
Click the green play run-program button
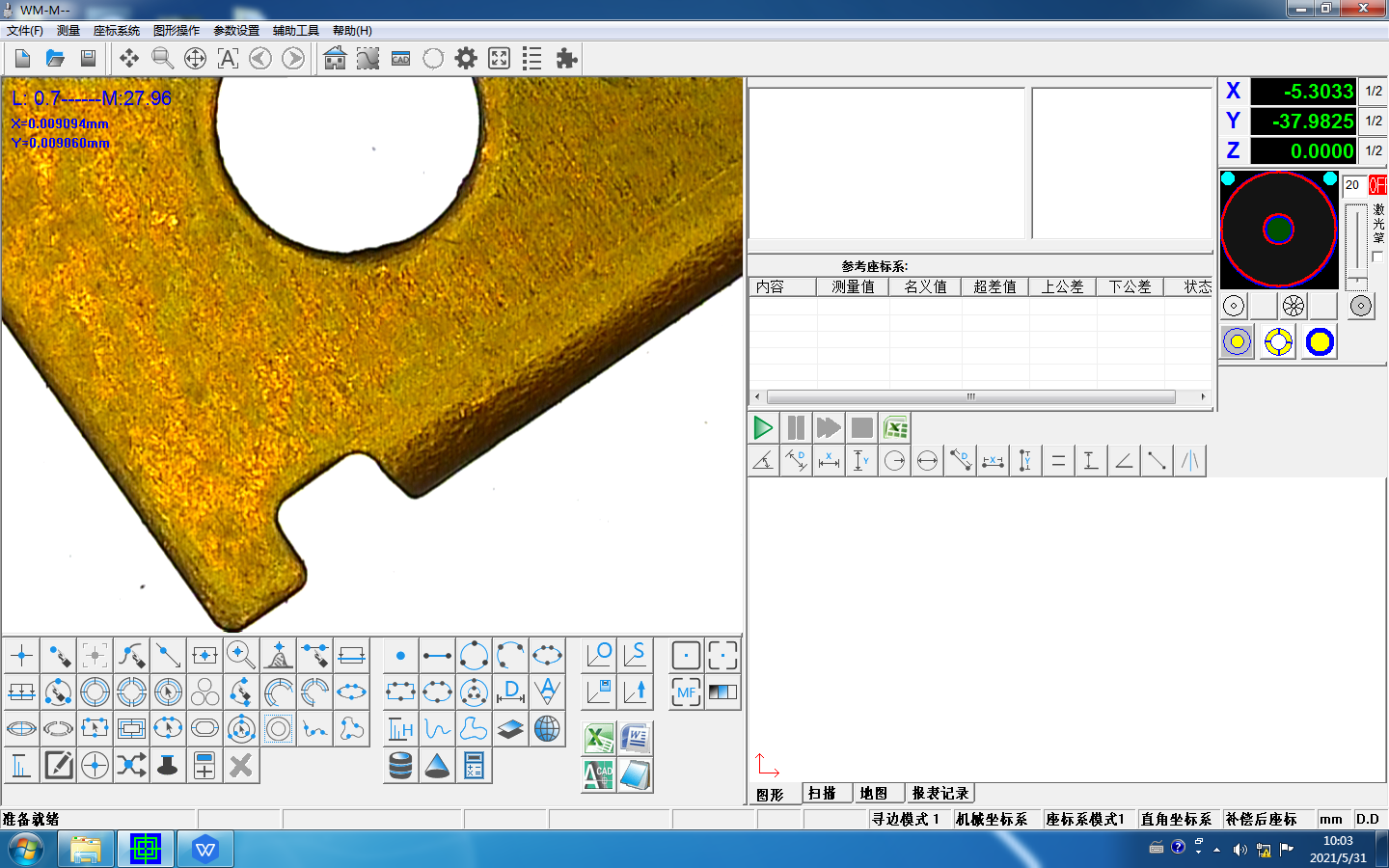click(762, 427)
